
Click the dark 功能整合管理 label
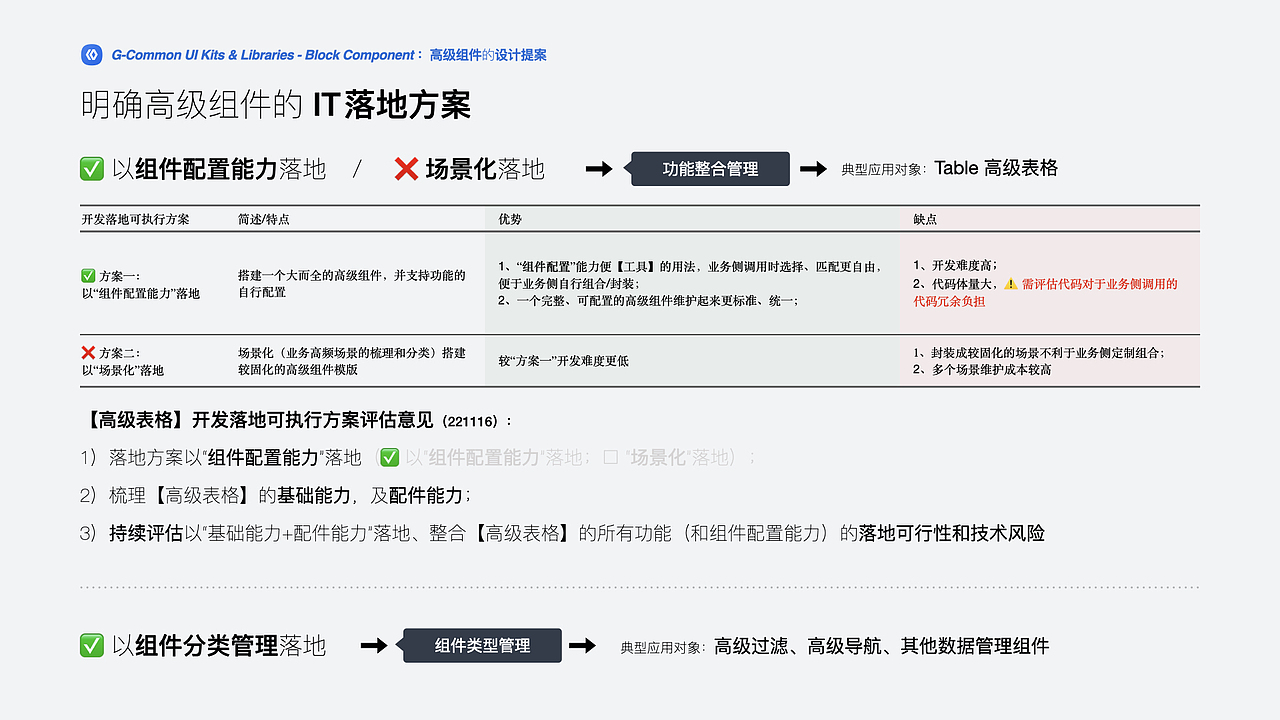(x=710, y=169)
